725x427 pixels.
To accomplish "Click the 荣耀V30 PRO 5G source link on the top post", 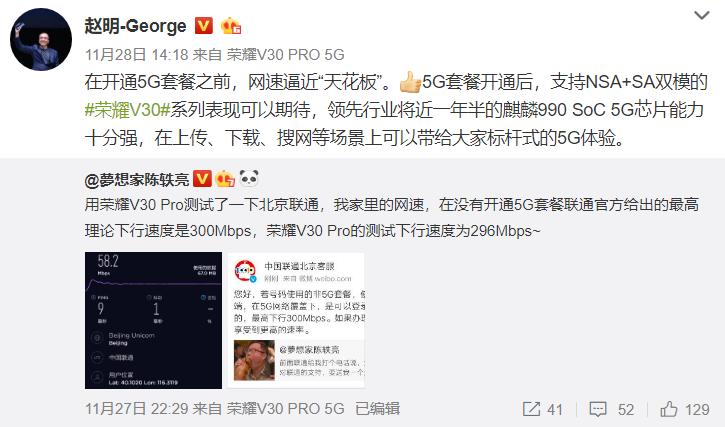I will click(x=286, y=55).
